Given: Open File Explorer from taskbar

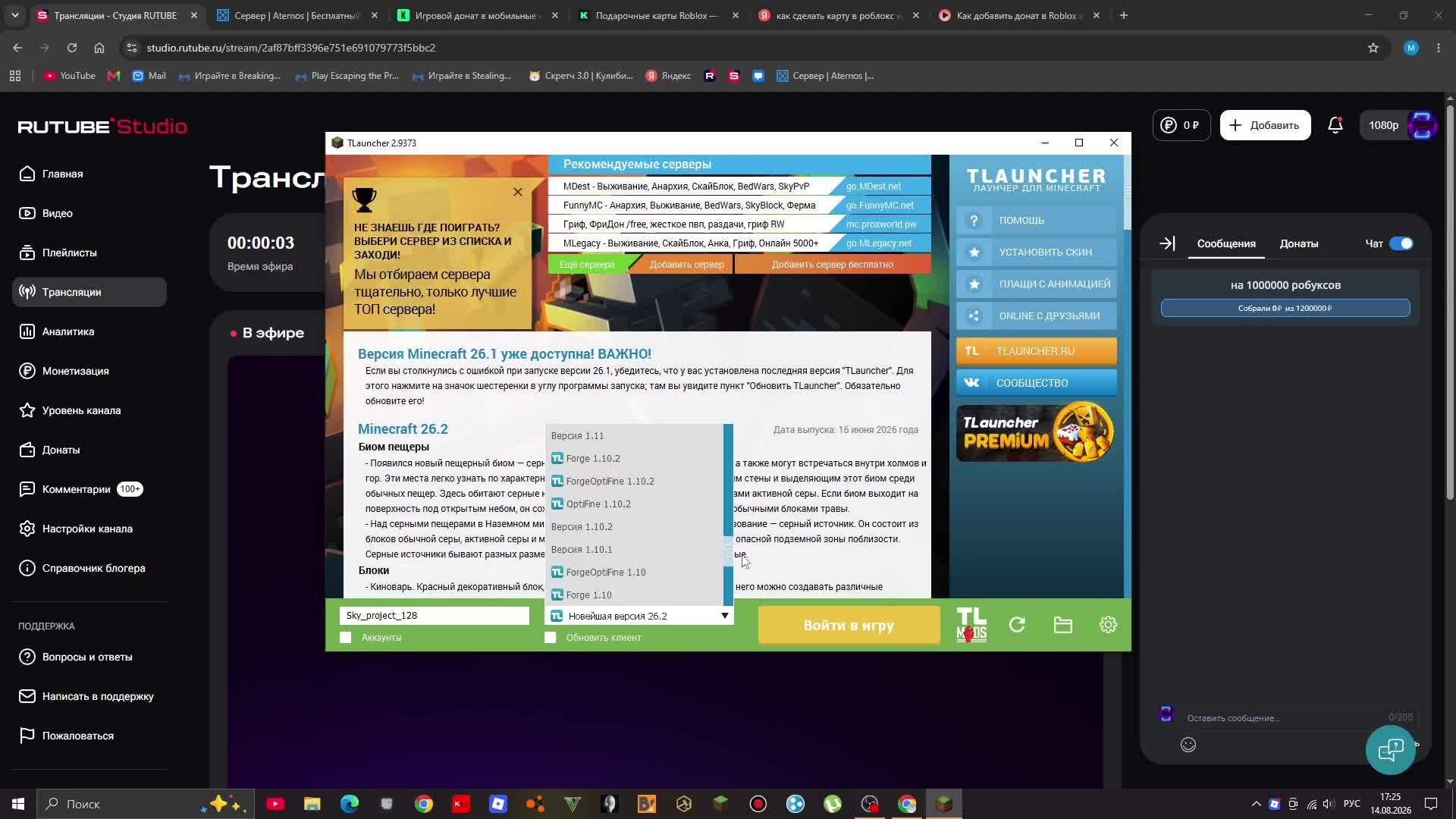Looking at the screenshot, I should [x=312, y=804].
